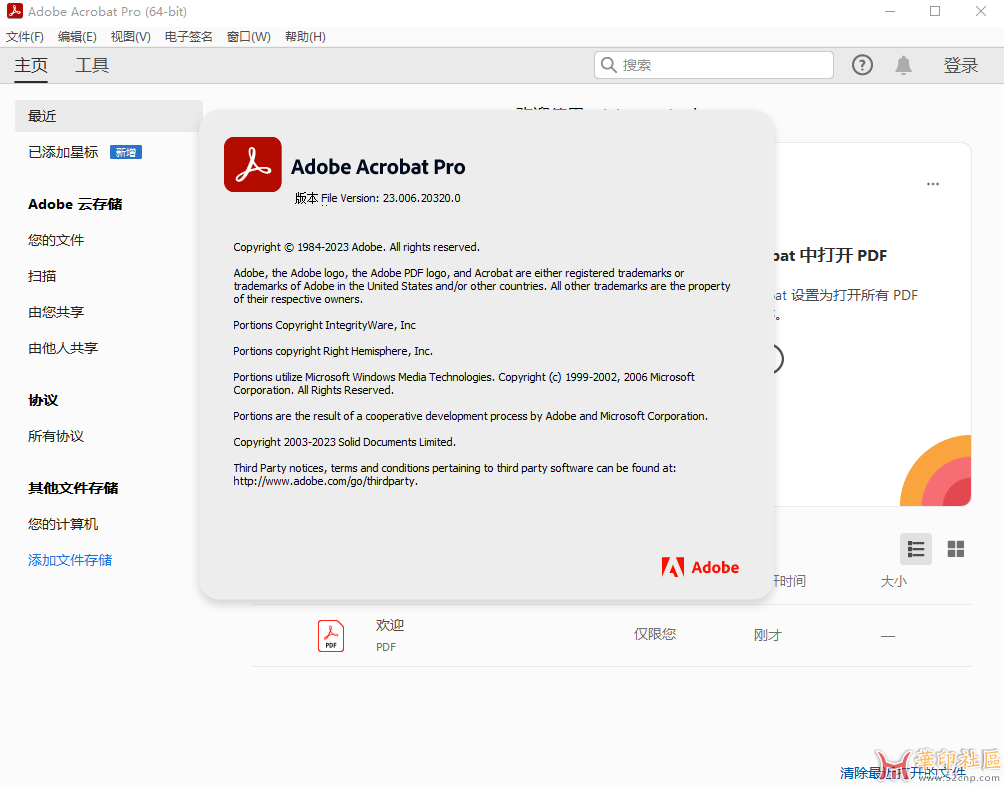Open the 视图(V) menu

click(131, 36)
